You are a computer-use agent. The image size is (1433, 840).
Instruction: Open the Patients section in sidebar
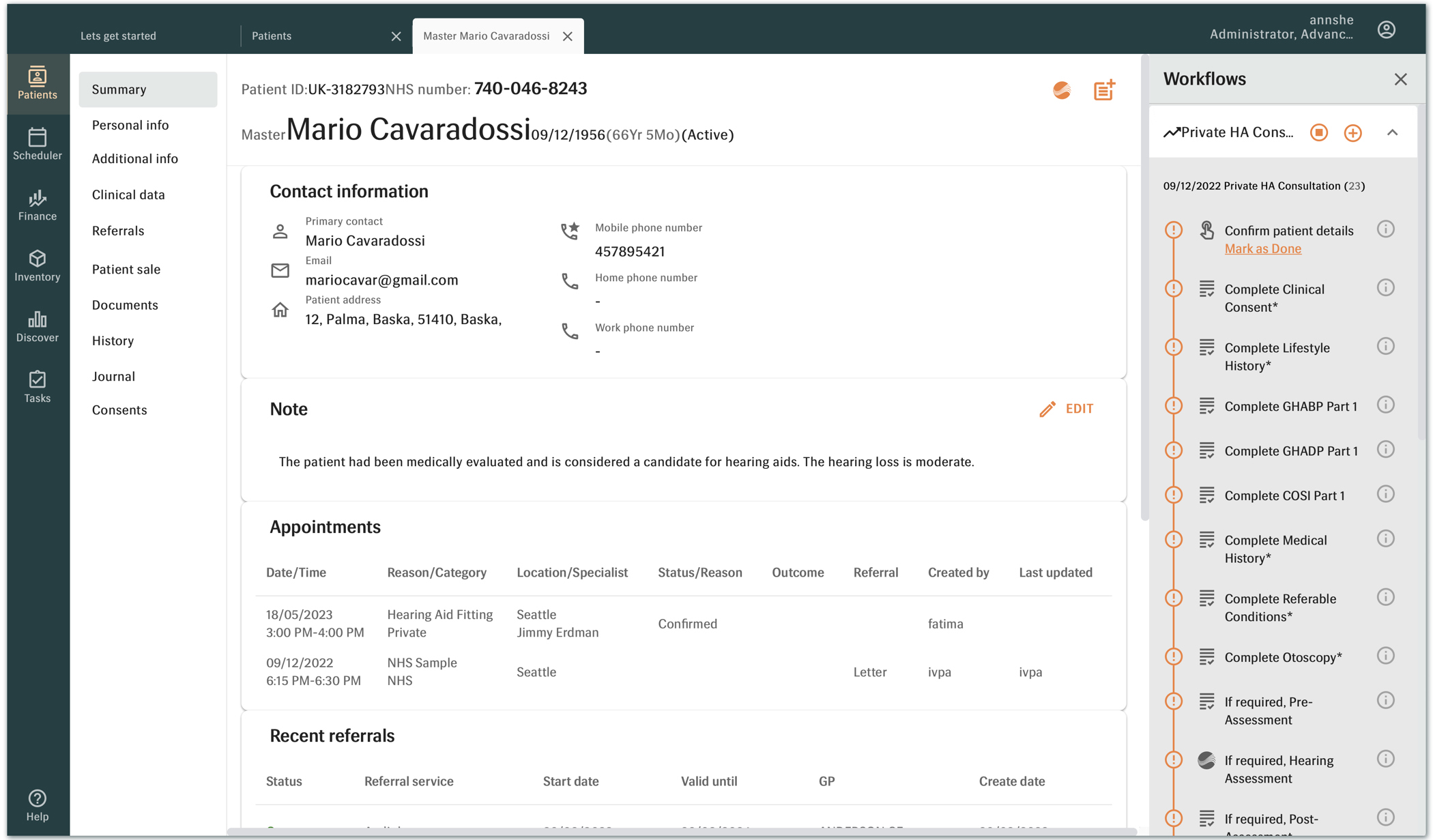point(37,82)
